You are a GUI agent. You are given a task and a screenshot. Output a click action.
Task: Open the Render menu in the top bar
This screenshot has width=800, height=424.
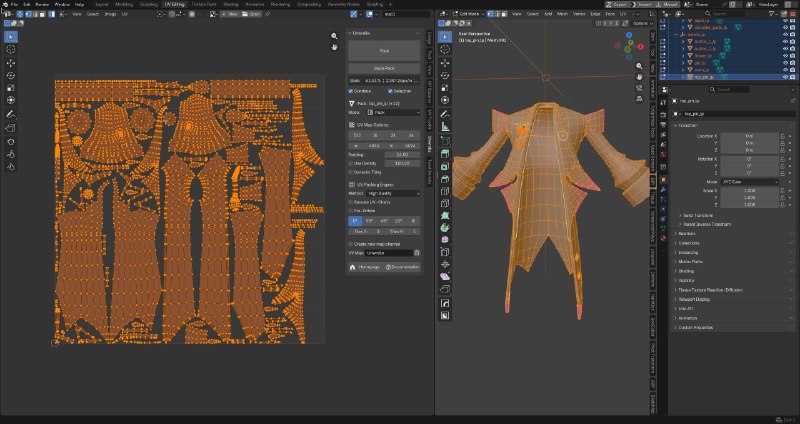42,4
